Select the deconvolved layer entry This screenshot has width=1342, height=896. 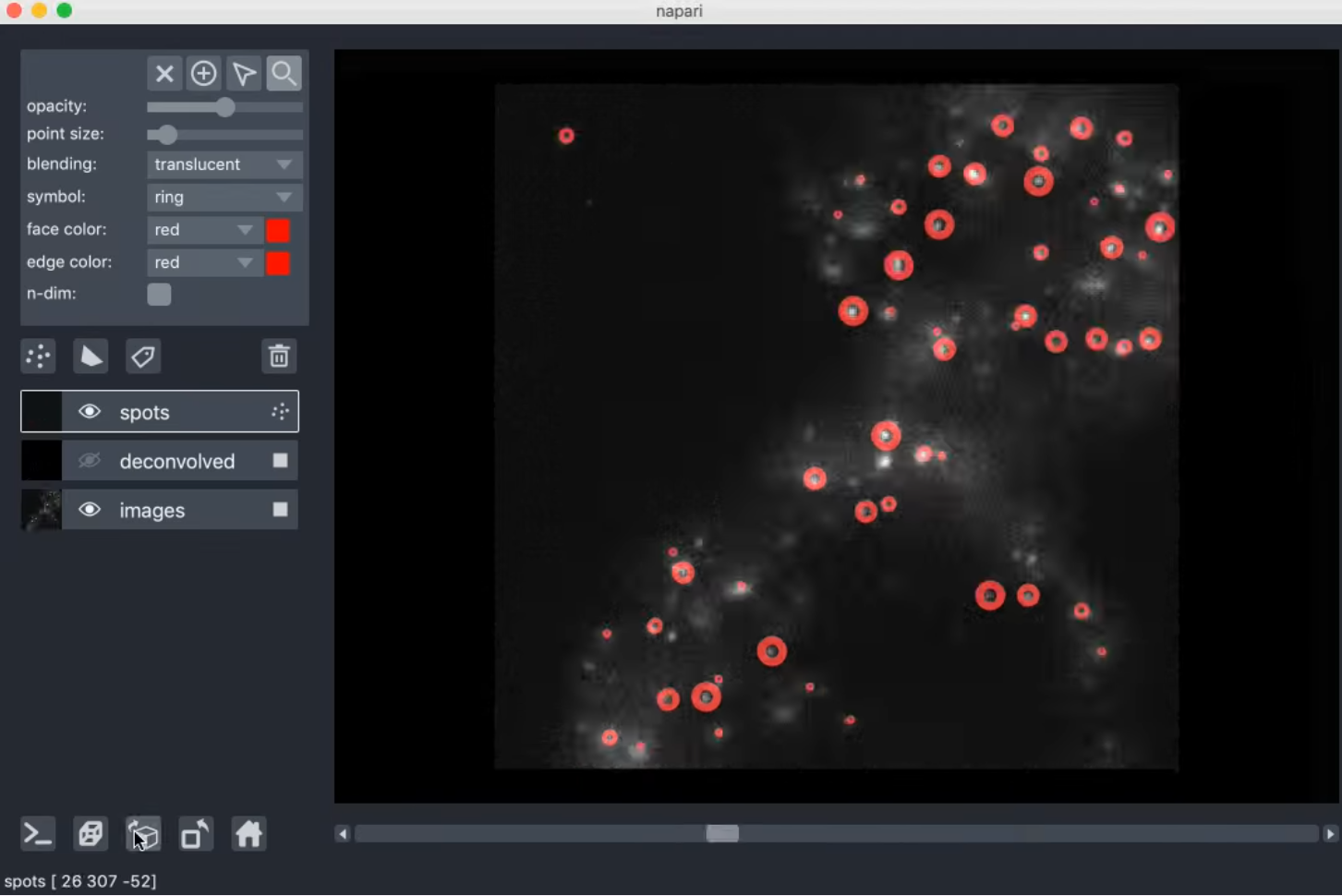(181, 460)
